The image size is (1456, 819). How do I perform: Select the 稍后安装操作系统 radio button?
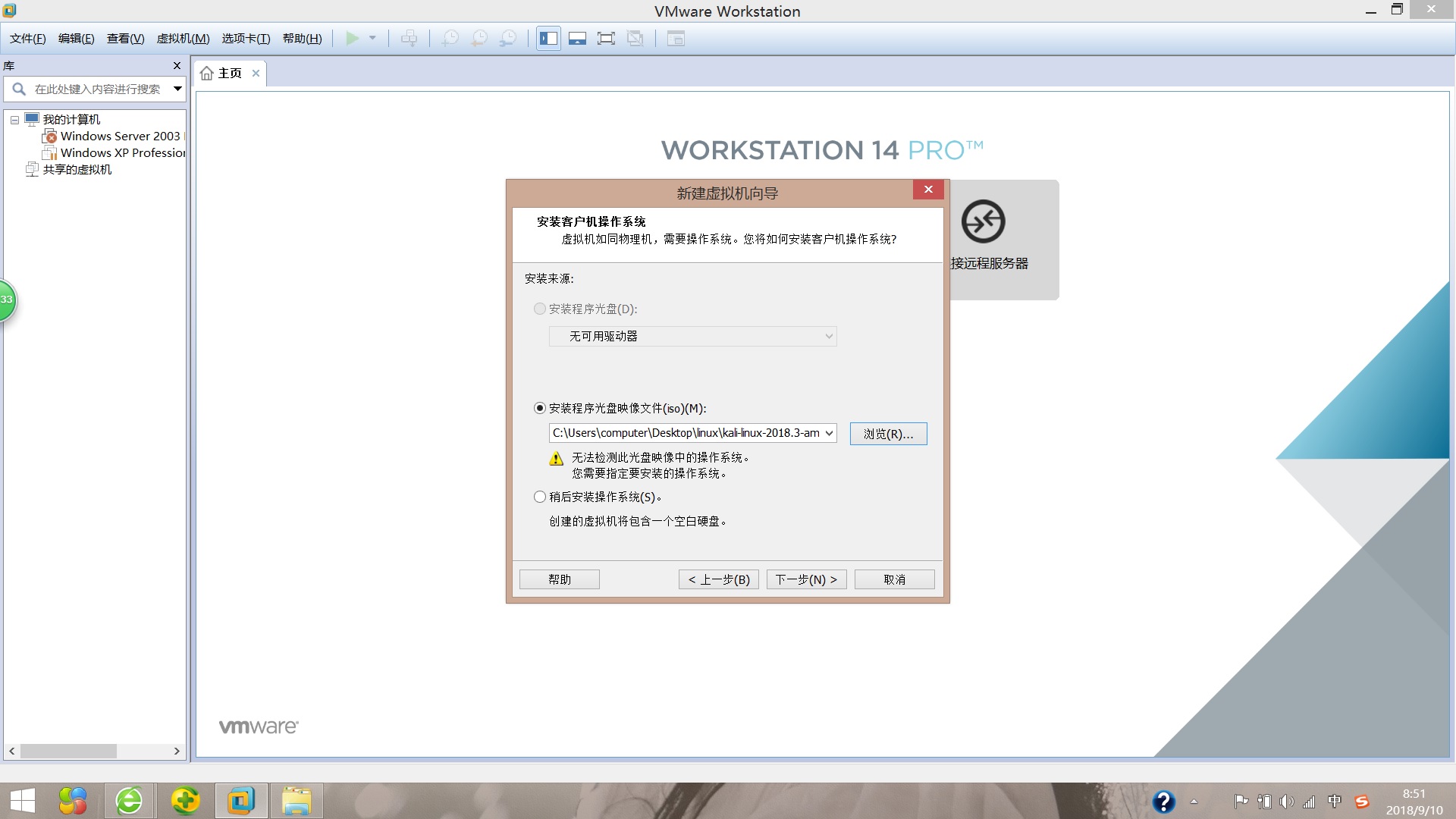(x=540, y=497)
